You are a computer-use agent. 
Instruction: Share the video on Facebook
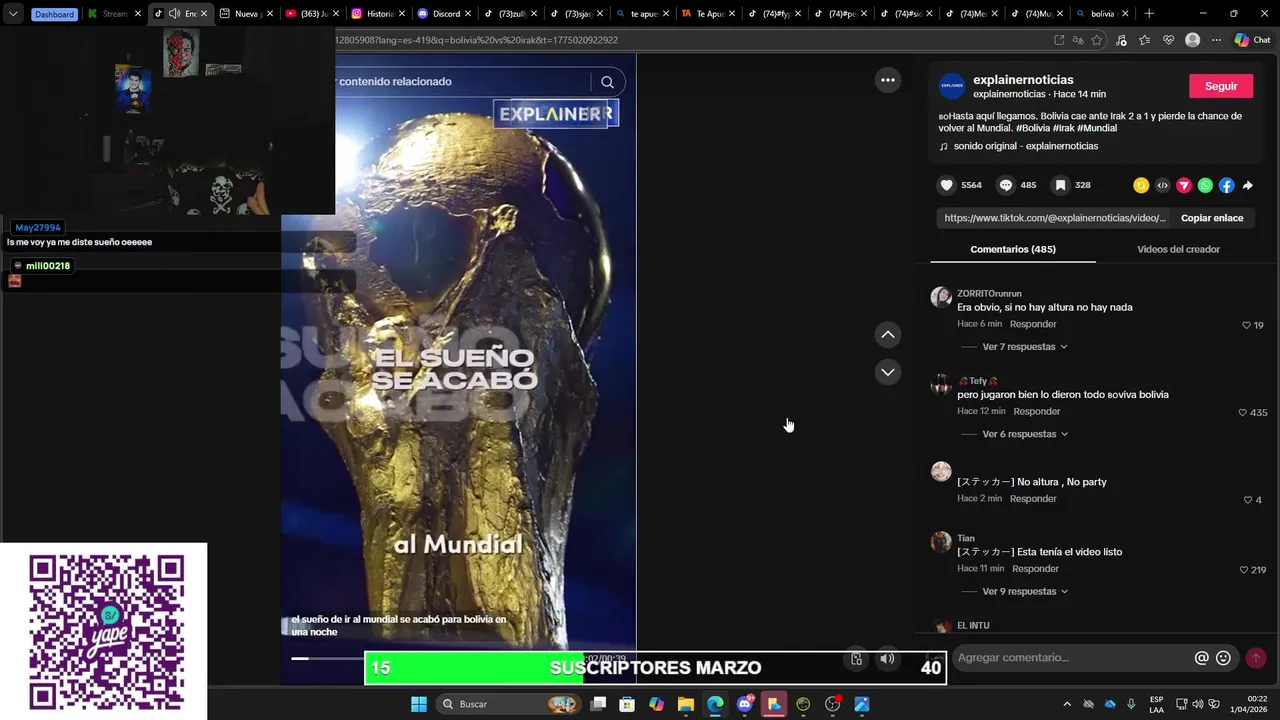1226,185
